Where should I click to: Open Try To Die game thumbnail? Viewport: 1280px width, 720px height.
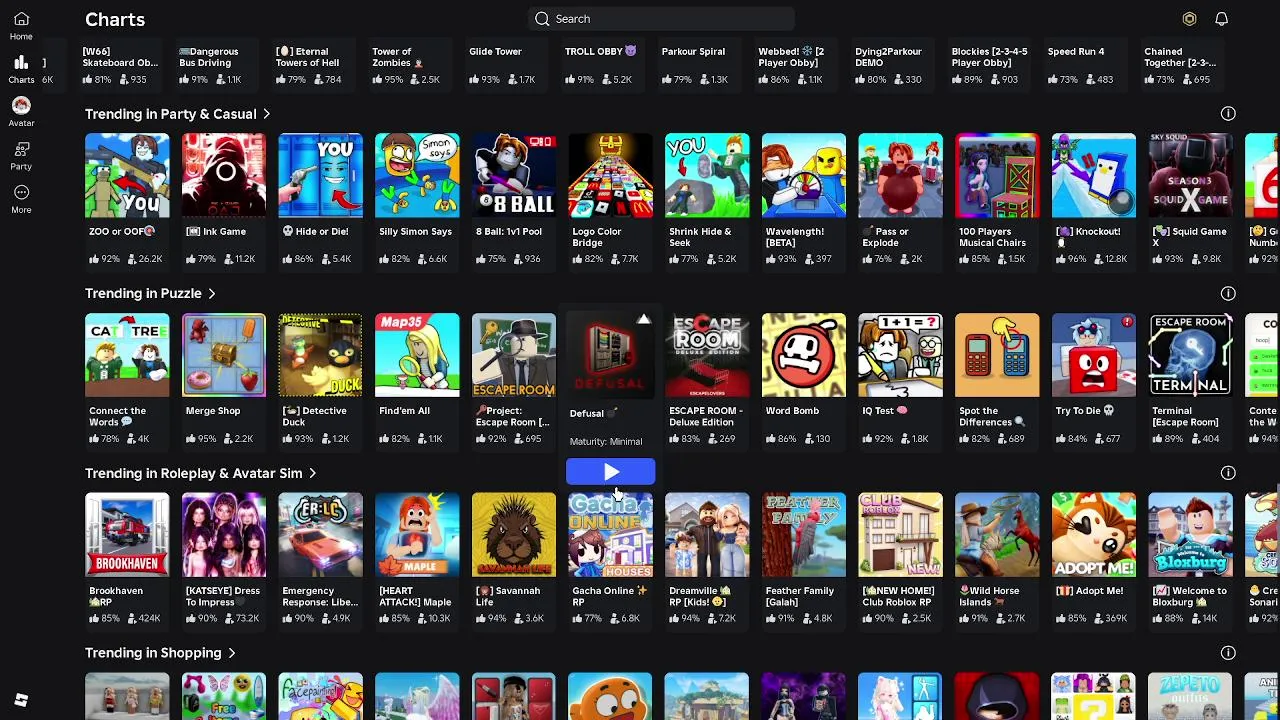point(1094,355)
